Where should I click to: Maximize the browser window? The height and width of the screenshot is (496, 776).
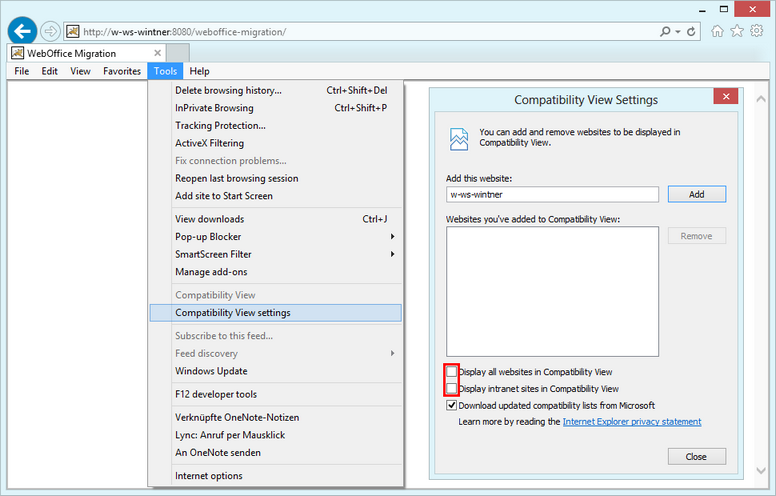click(724, 9)
